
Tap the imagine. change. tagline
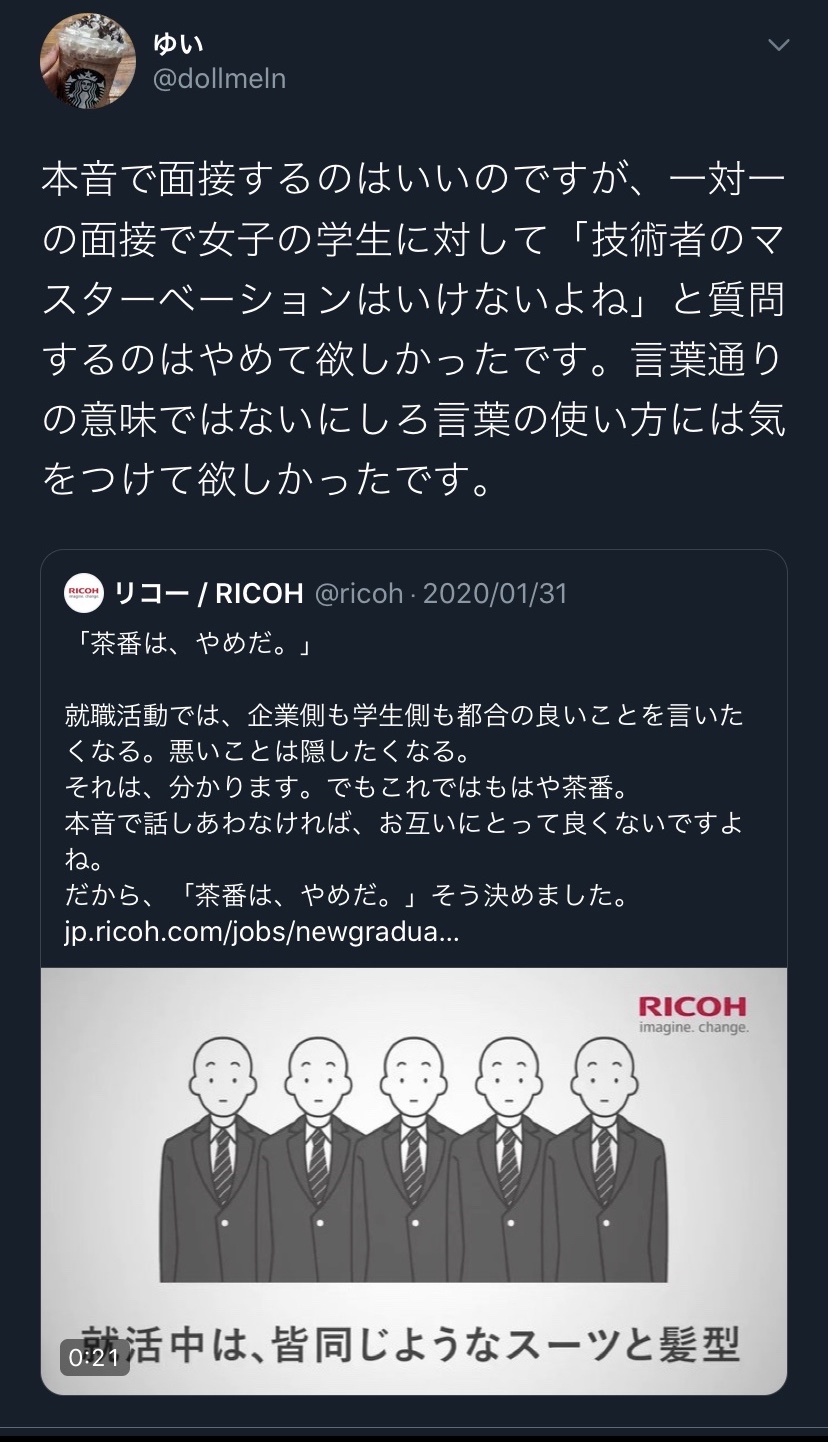(x=693, y=1027)
